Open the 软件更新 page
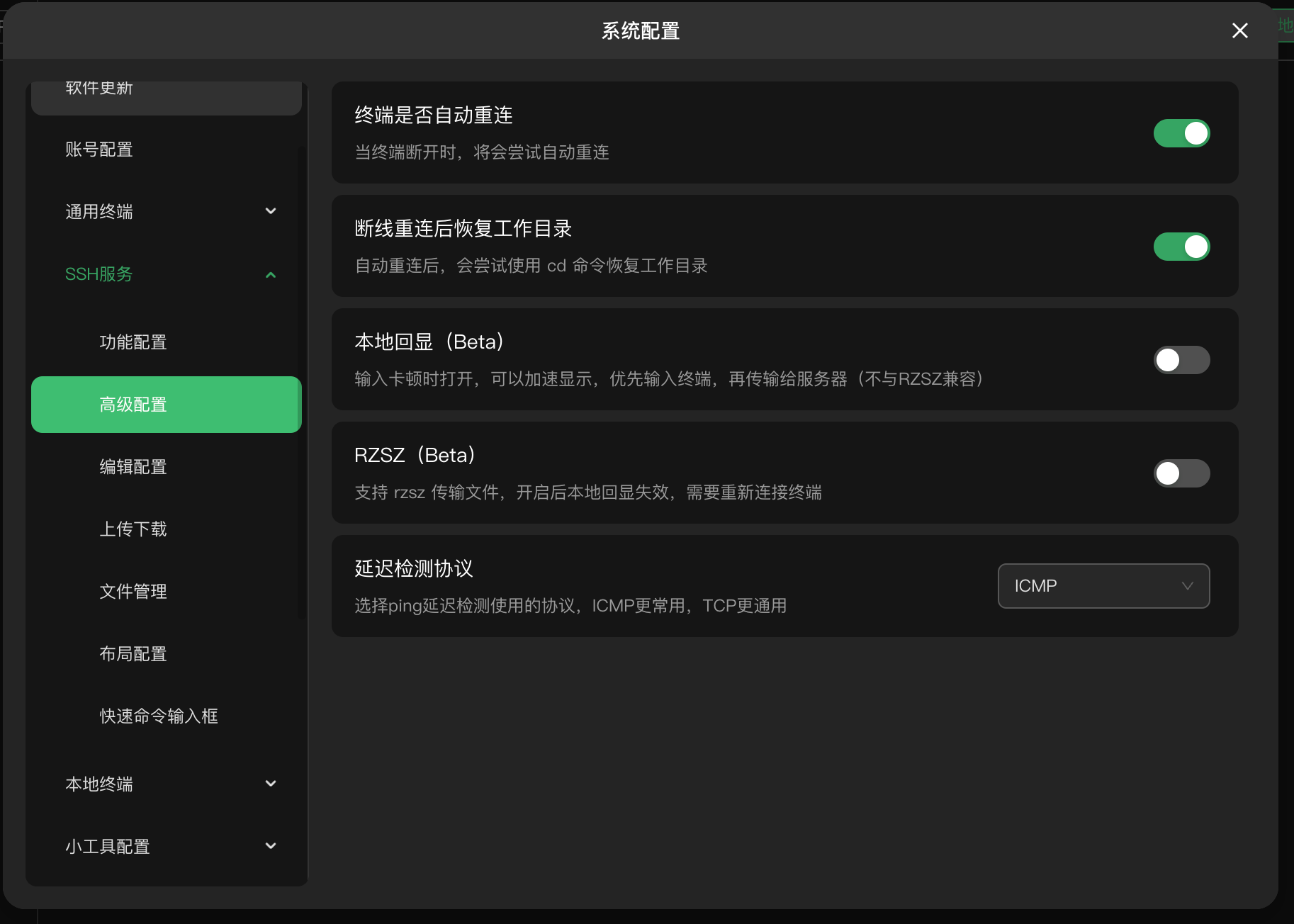This screenshot has width=1294, height=924. (x=99, y=88)
